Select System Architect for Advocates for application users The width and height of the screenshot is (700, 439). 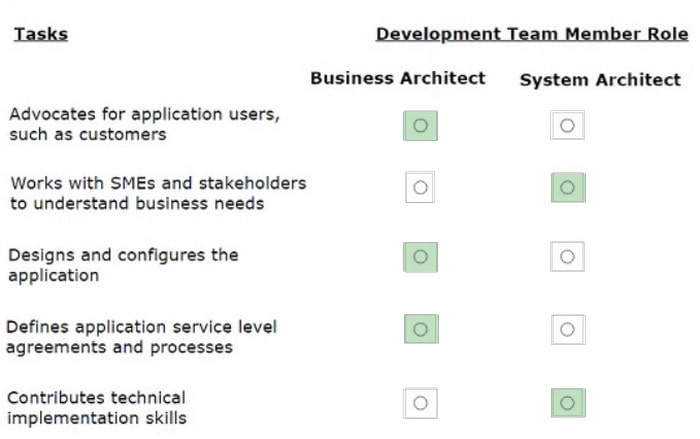(x=567, y=125)
